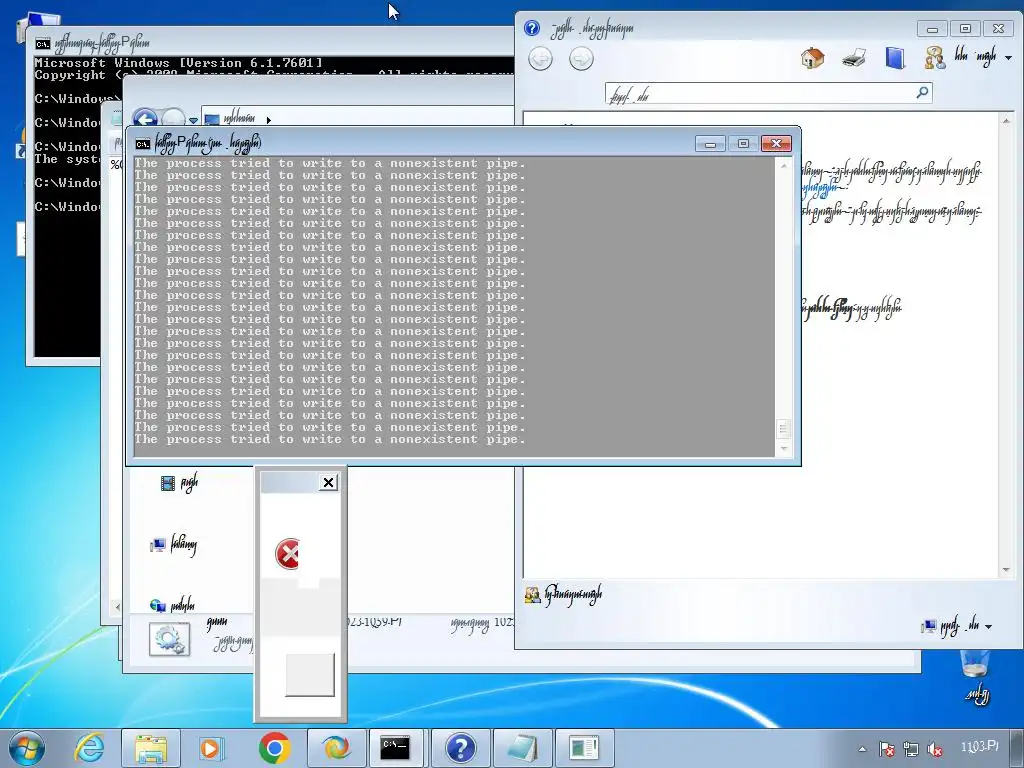Switch to Help and Support taskbar button
1024x768 pixels.
(460, 748)
